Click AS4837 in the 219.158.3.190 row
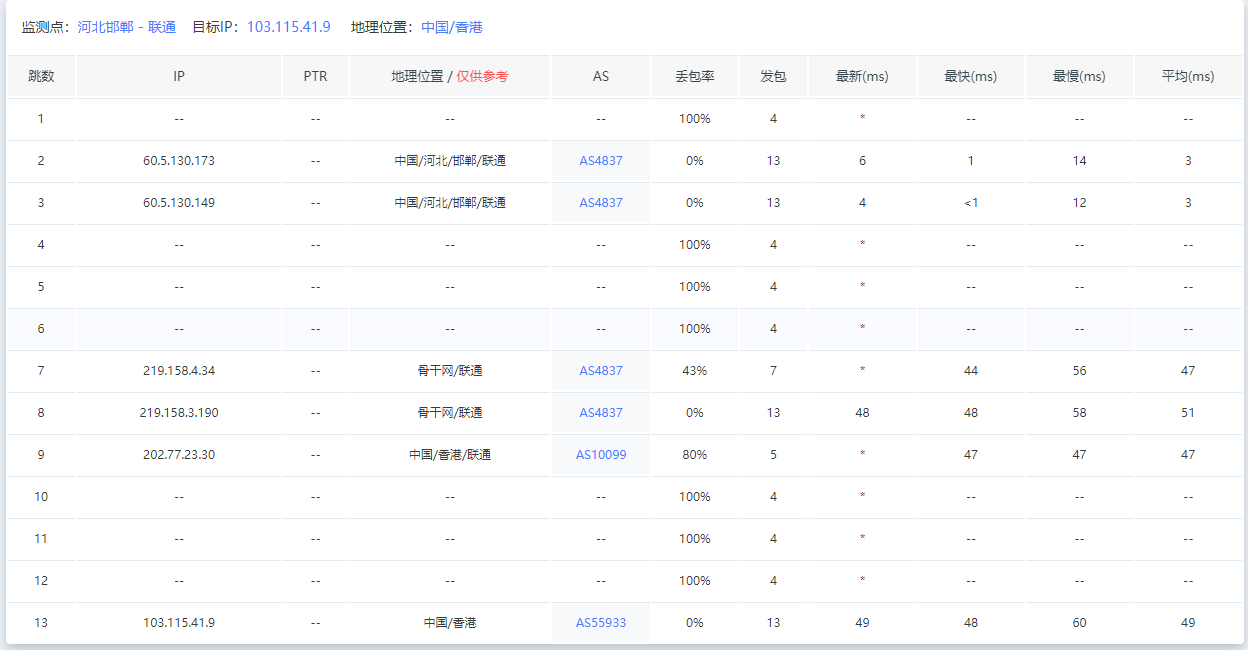Viewport: 1248px width, 650px height. point(601,413)
